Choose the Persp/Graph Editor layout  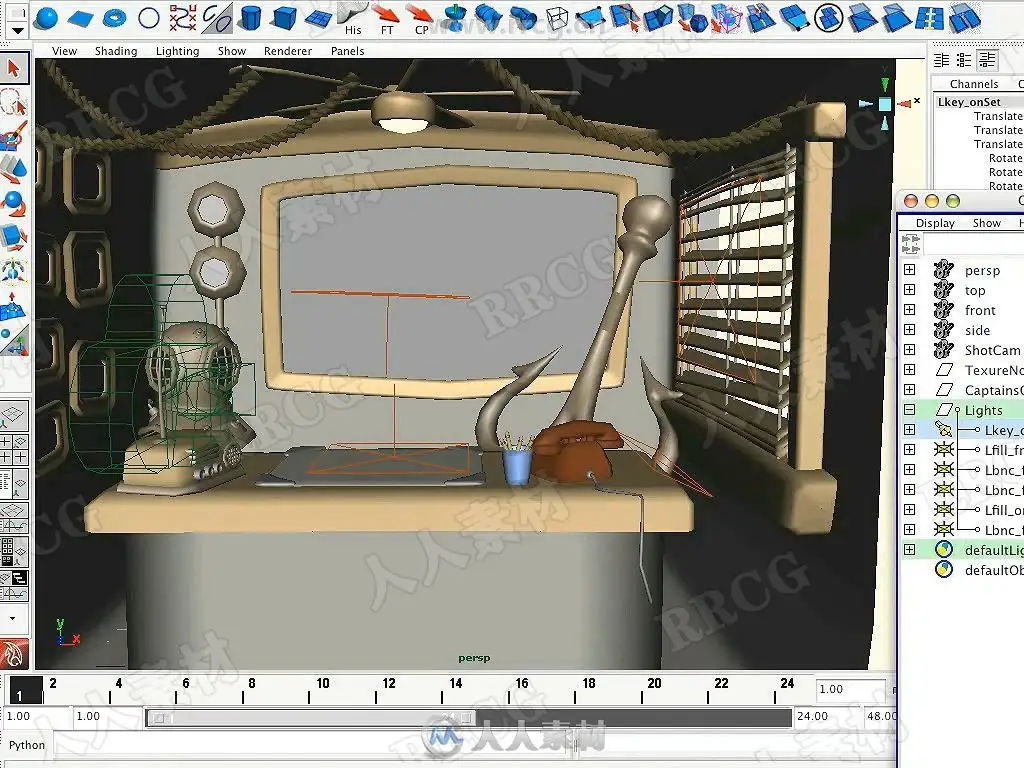(x=14, y=516)
